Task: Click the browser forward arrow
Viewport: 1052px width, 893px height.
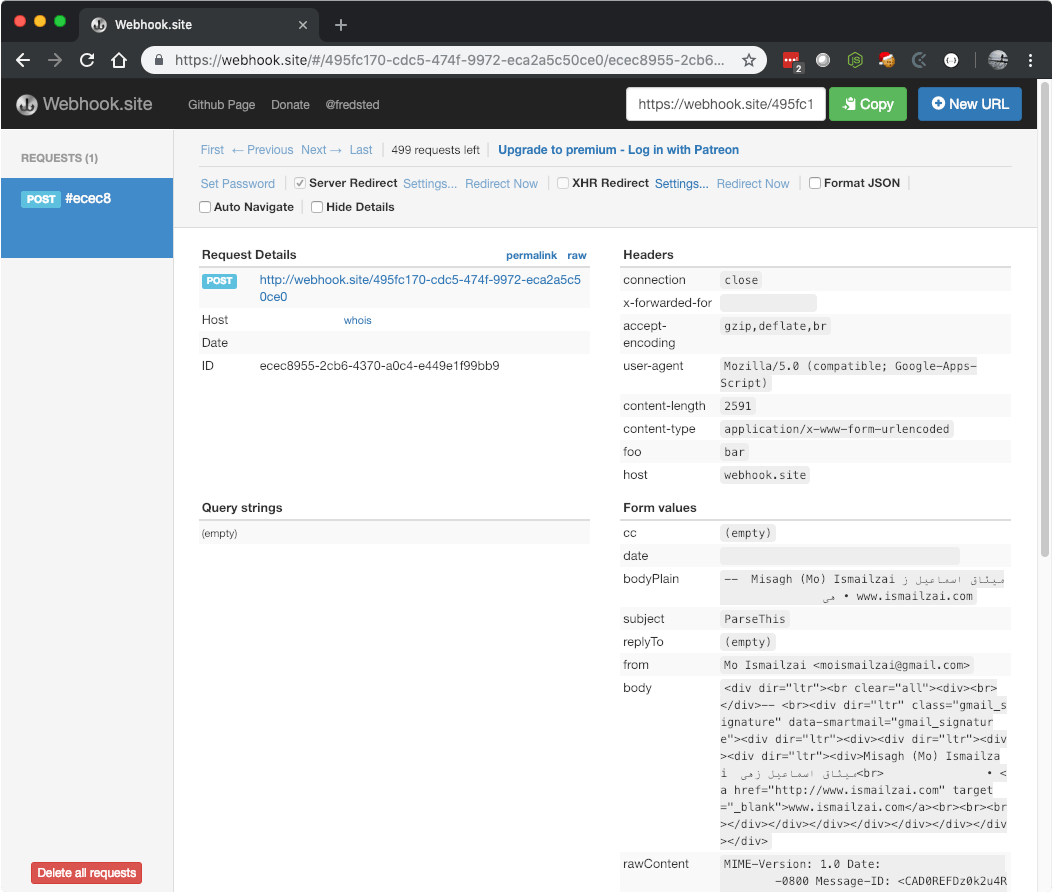Action: point(55,60)
